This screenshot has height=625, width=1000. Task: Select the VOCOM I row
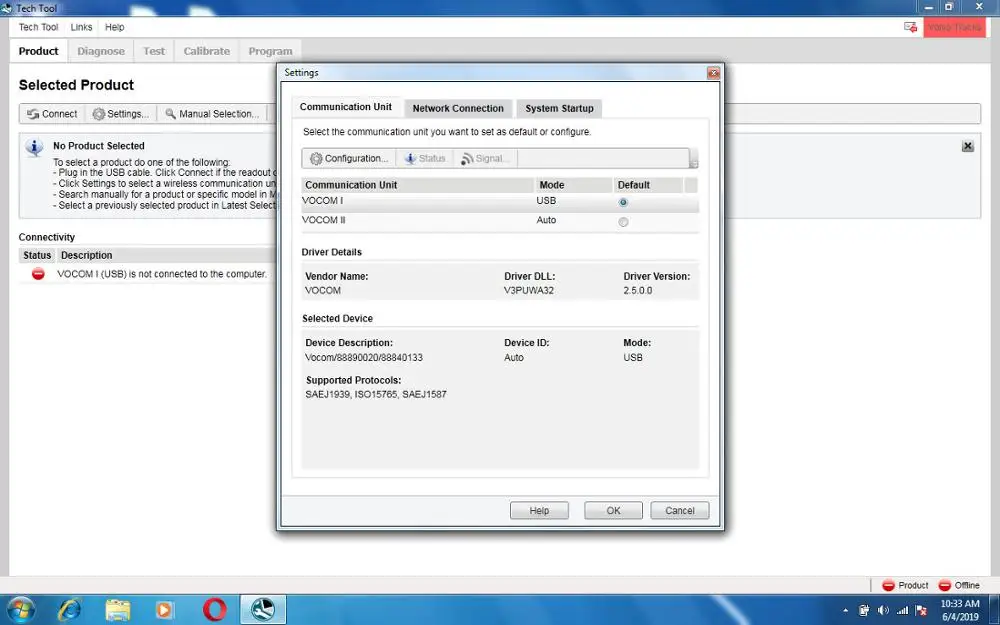(500, 202)
